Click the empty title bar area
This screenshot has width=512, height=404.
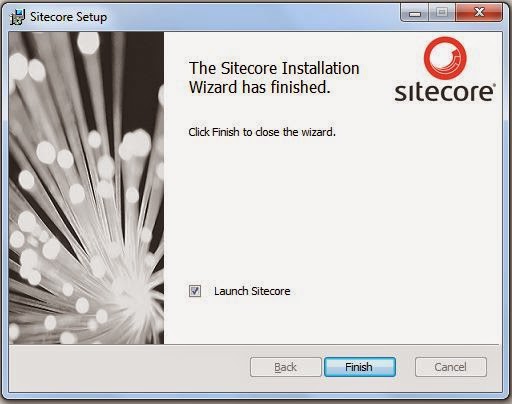click(x=253, y=16)
